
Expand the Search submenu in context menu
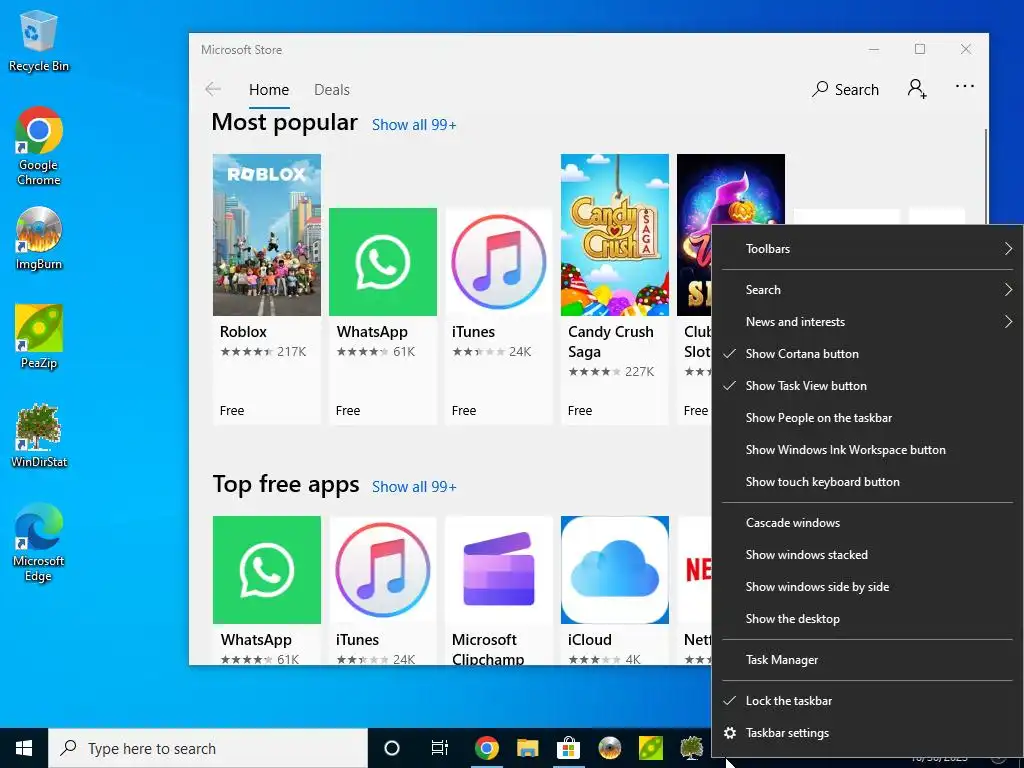point(867,290)
